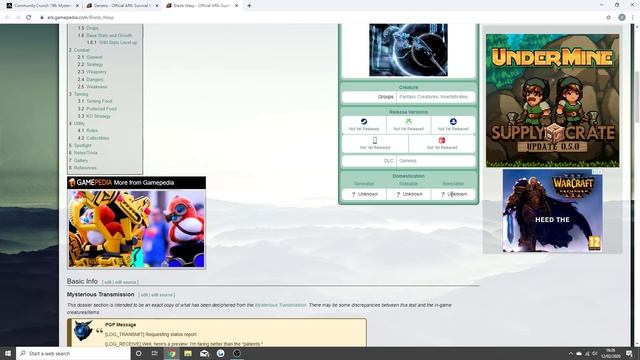Switch to the Community Crunch browser tab
The width and height of the screenshot is (640, 360).
[41, 6]
